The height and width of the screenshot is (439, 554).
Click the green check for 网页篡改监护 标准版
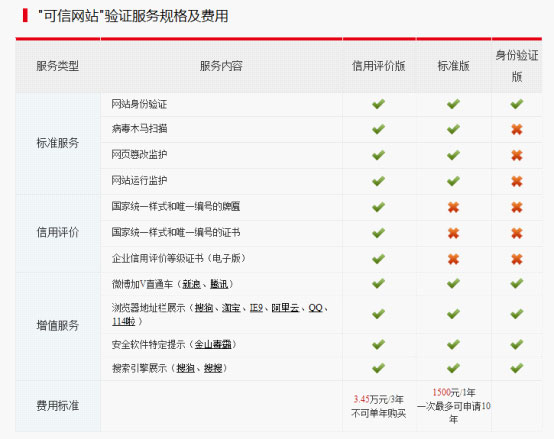coord(453,155)
